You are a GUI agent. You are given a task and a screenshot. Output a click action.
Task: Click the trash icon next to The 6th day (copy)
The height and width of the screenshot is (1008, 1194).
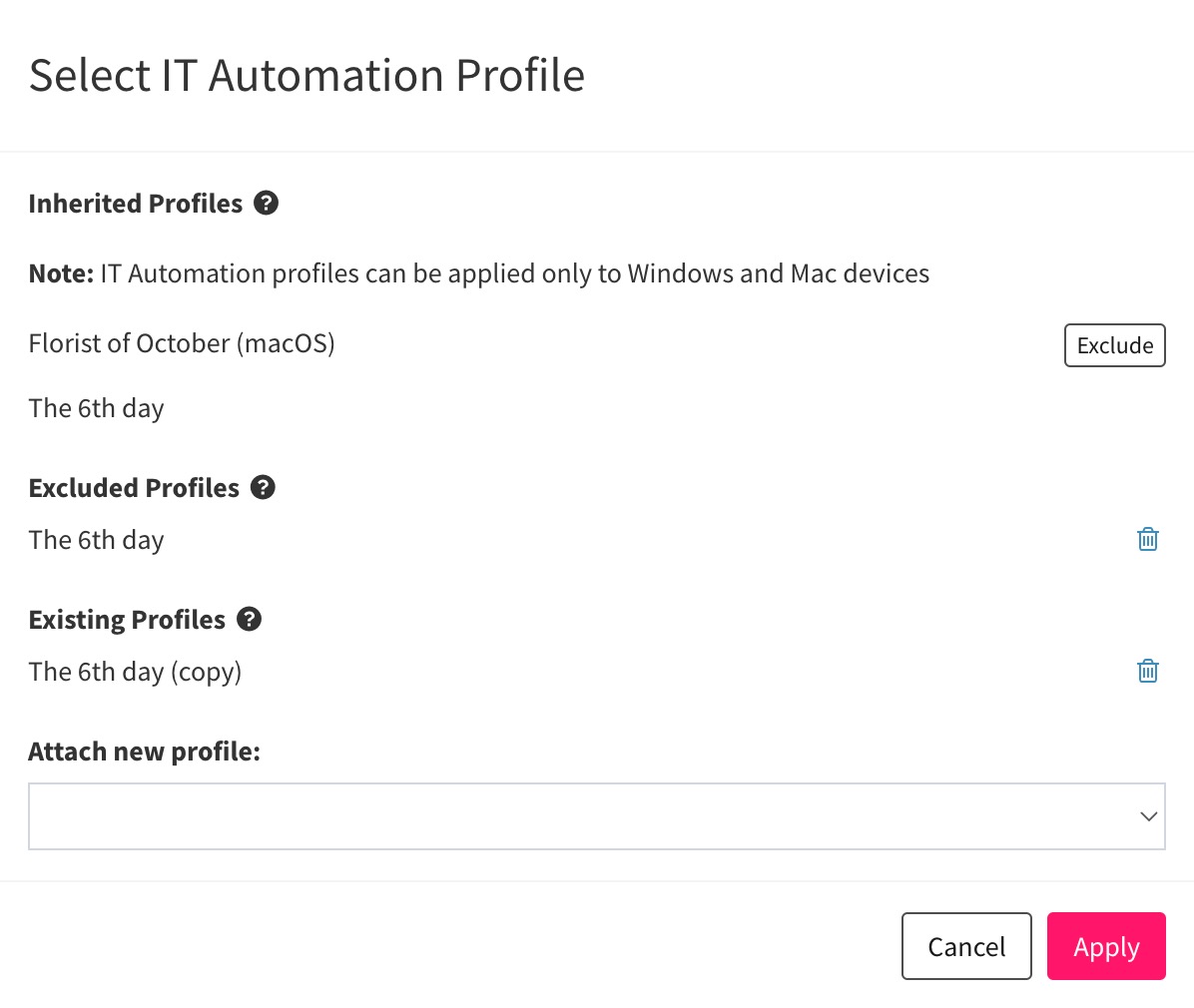1147,671
